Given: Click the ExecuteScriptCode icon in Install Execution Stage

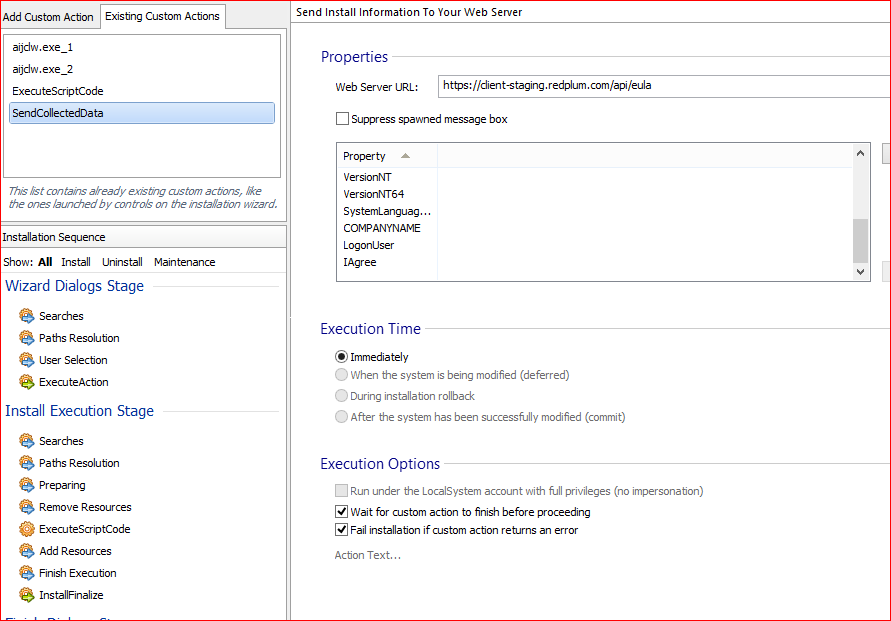Looking at the screenshot, I should click(26, 529).
